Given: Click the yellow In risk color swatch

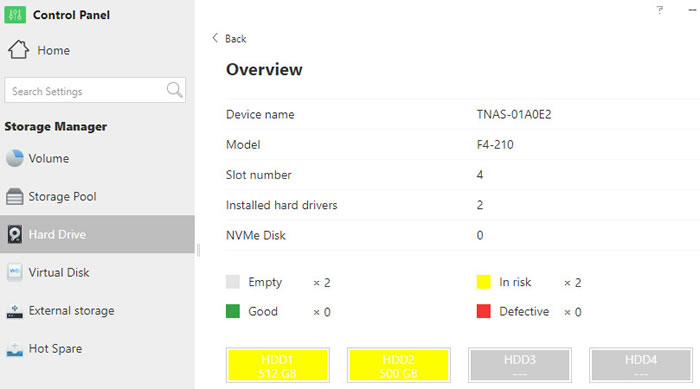Looking at the screenshot, I should pos(483,282).
